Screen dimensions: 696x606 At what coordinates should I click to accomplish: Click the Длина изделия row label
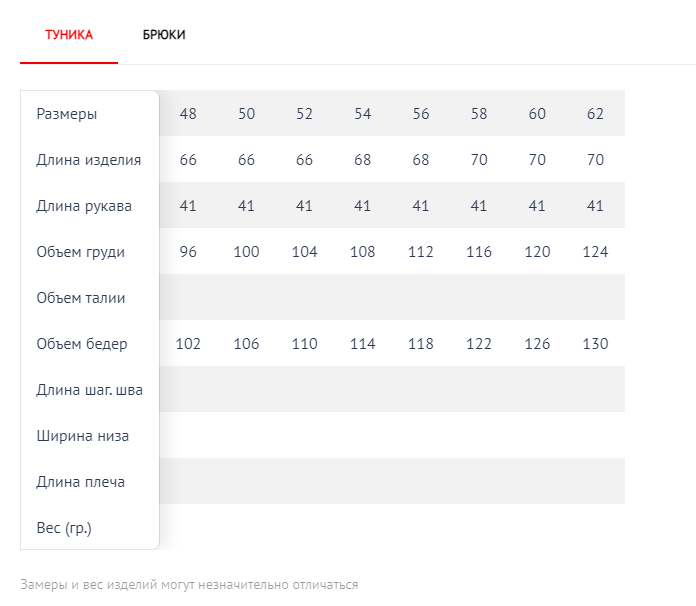point(88,160)
